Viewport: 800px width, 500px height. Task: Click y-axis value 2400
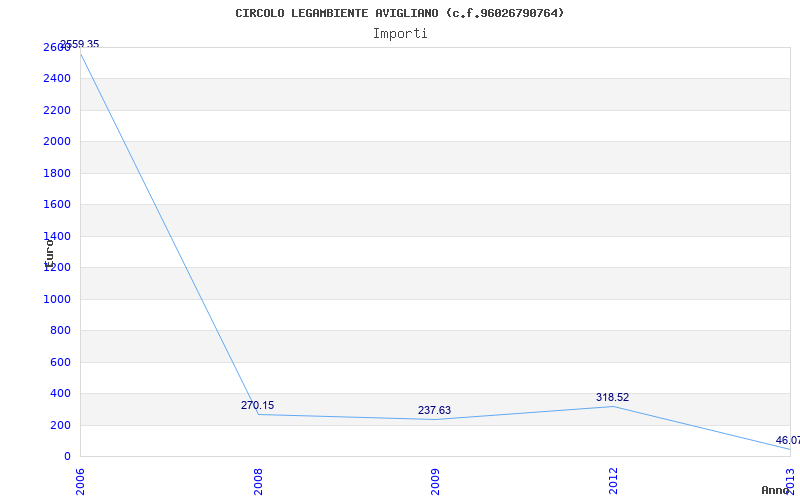click(x=57, y=79)
